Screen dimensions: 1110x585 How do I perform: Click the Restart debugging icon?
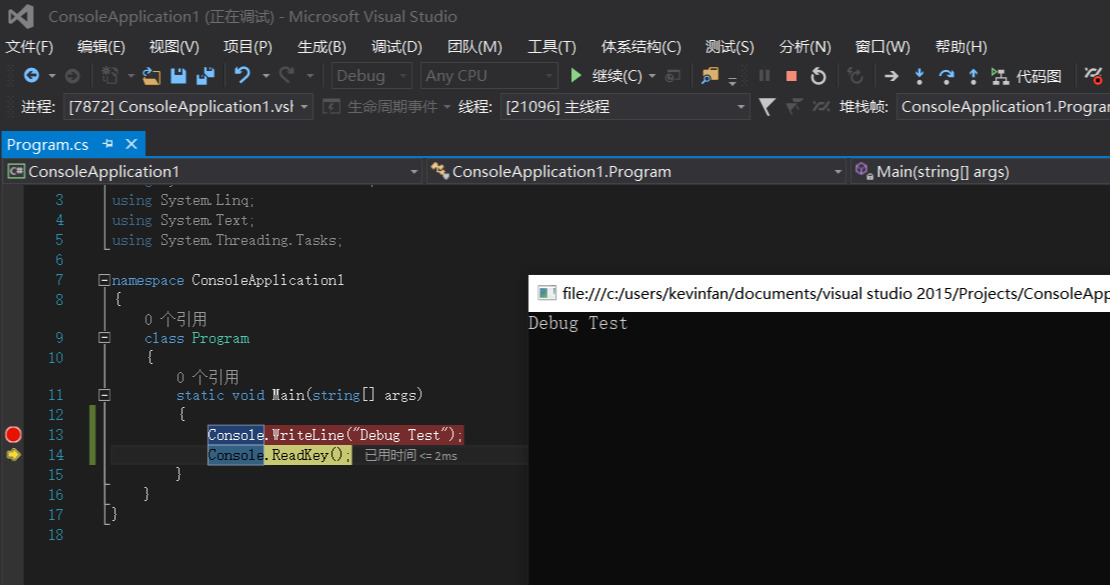[x=818, y=75]
